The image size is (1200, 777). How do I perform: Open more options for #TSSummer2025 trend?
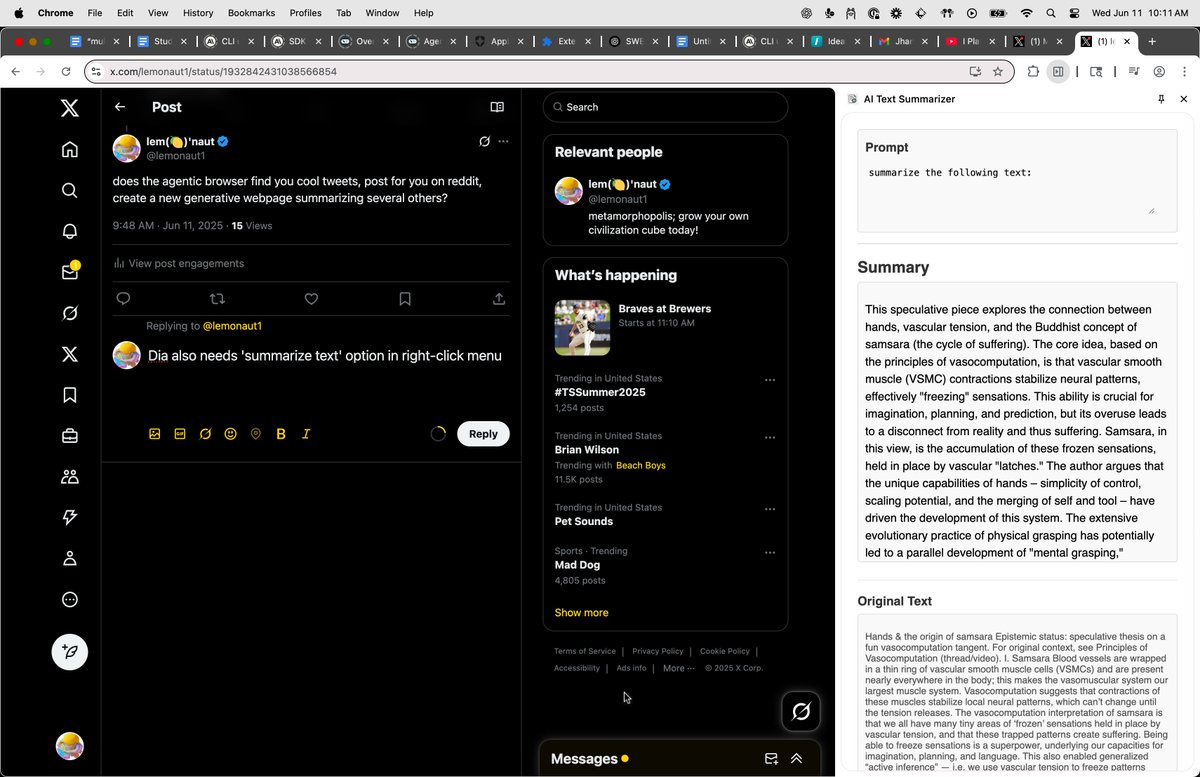point(770,379)
